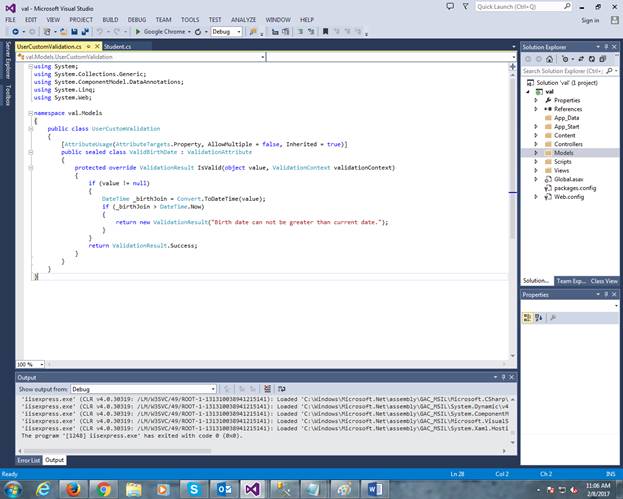Click the Home icon in Solution Explorer
The image size is (623, 499).
[549, 58]
